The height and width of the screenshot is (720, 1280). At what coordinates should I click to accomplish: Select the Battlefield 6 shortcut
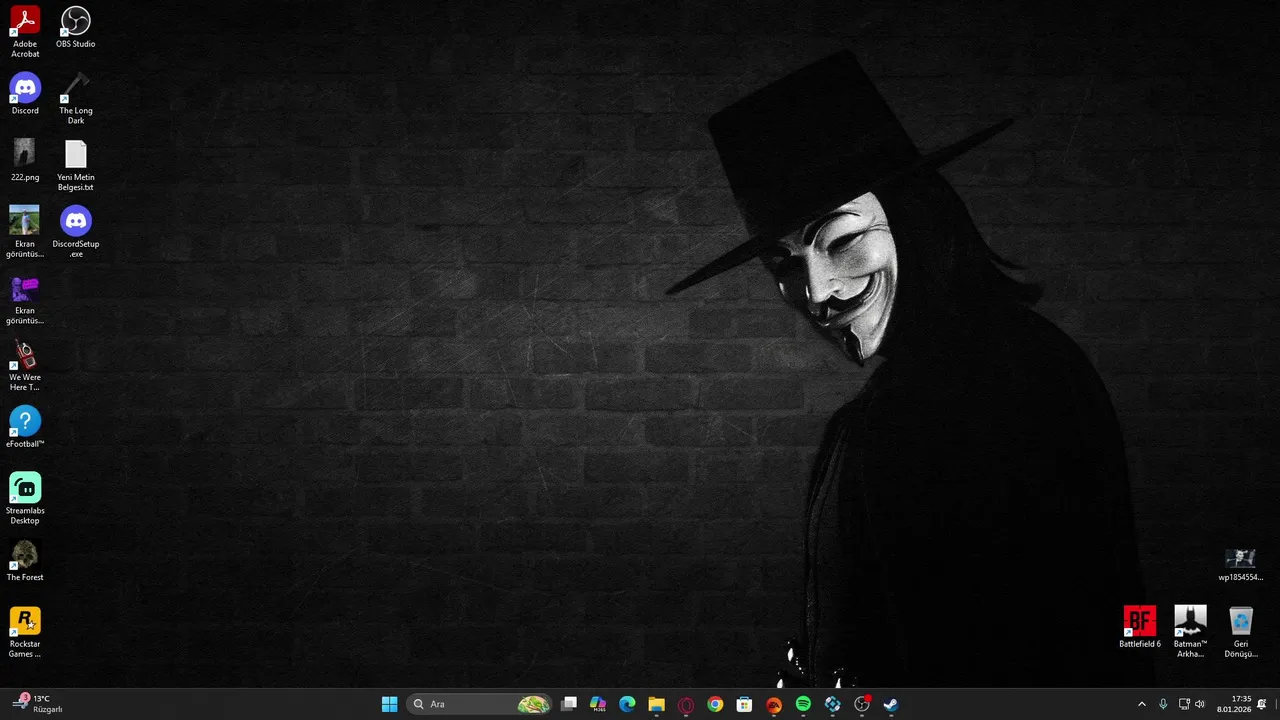pyautogui.click(x=1140, y=627)
